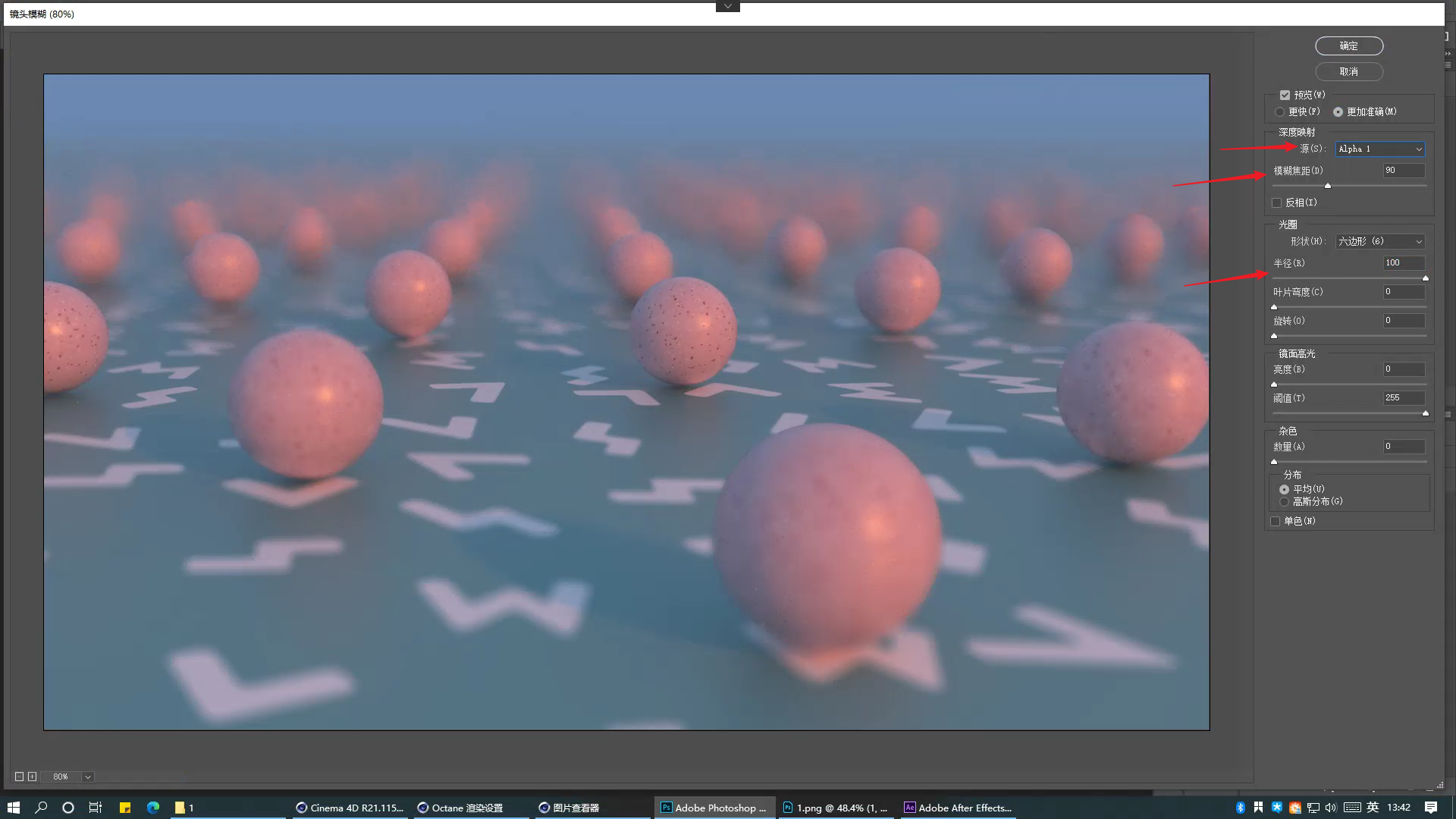Open Task View on taskbar
Image resolution: width=1456 pixels, height=819 pixels.
tap(96, 808)
